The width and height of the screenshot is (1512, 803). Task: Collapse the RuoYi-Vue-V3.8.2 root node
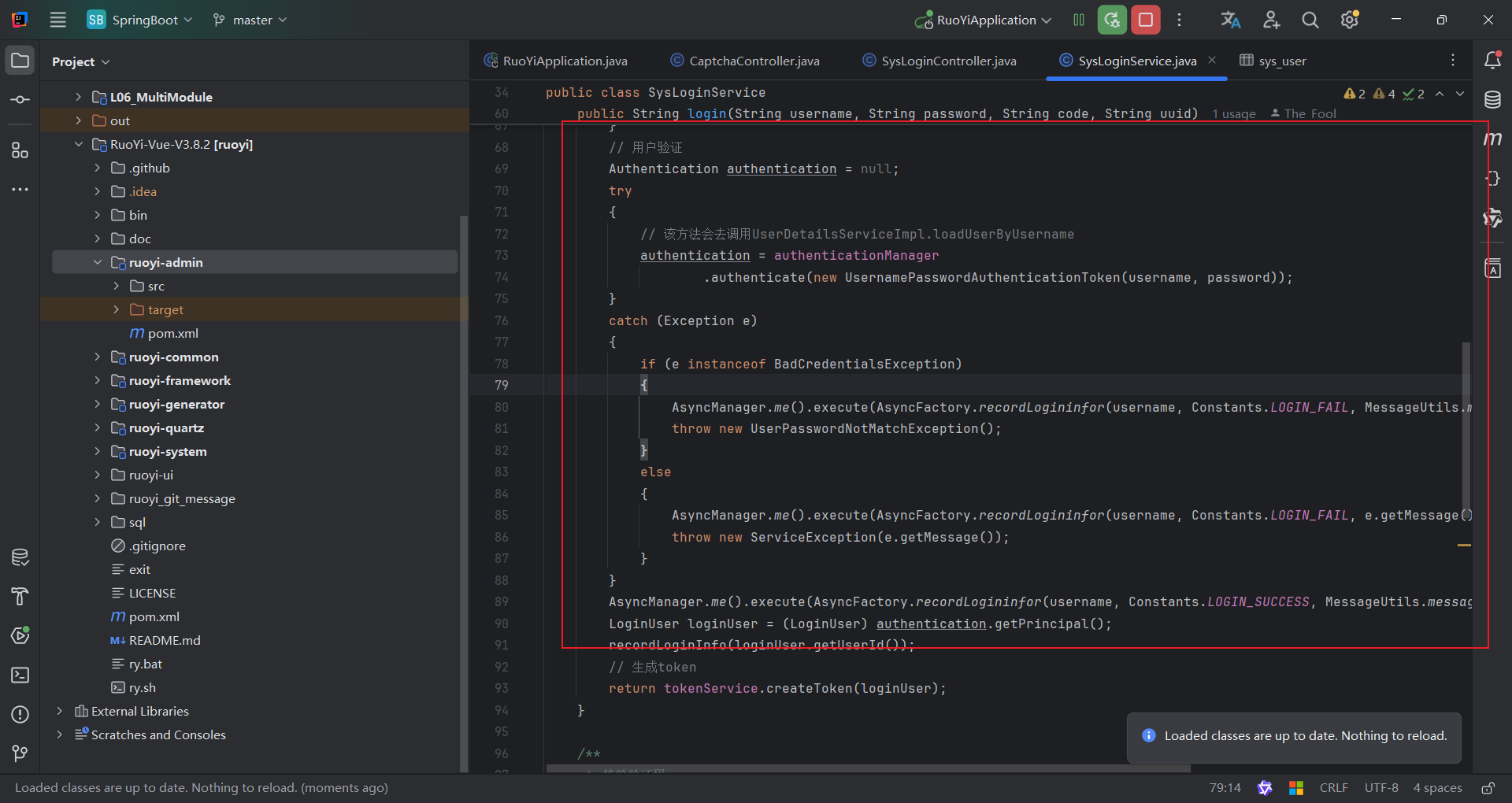(78, 144)
